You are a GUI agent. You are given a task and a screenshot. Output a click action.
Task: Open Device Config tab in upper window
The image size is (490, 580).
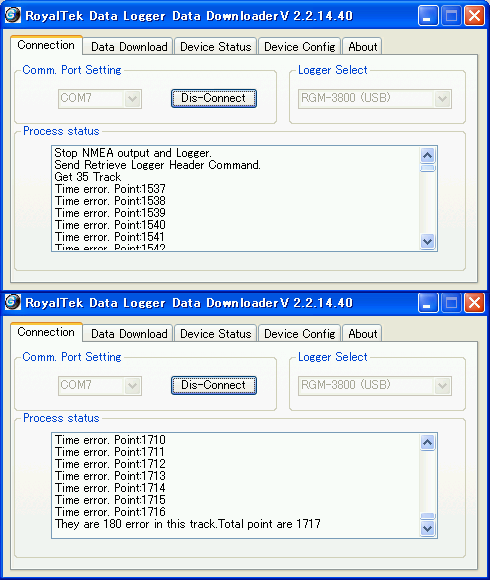[x=300, y=47]
